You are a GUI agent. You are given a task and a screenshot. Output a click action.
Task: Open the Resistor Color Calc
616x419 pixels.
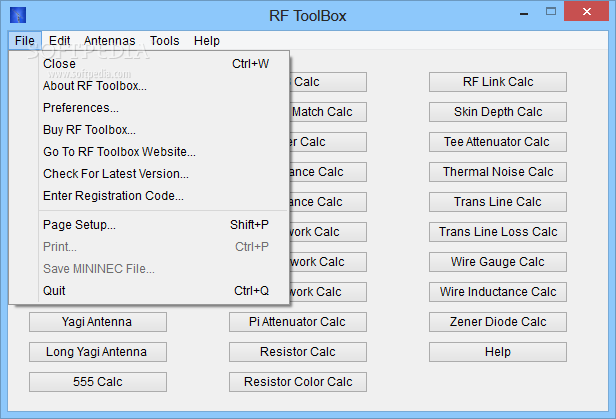pyautogui.click(x=298, y=382)
